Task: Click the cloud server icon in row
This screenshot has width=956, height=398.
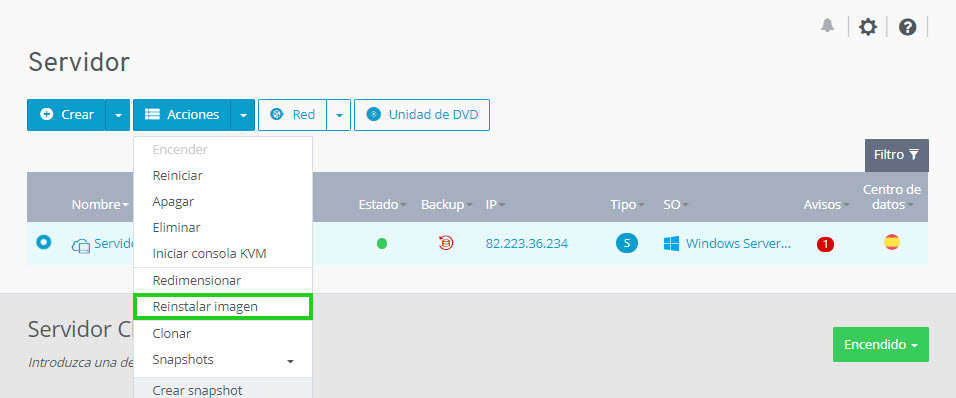Action: 80,245
